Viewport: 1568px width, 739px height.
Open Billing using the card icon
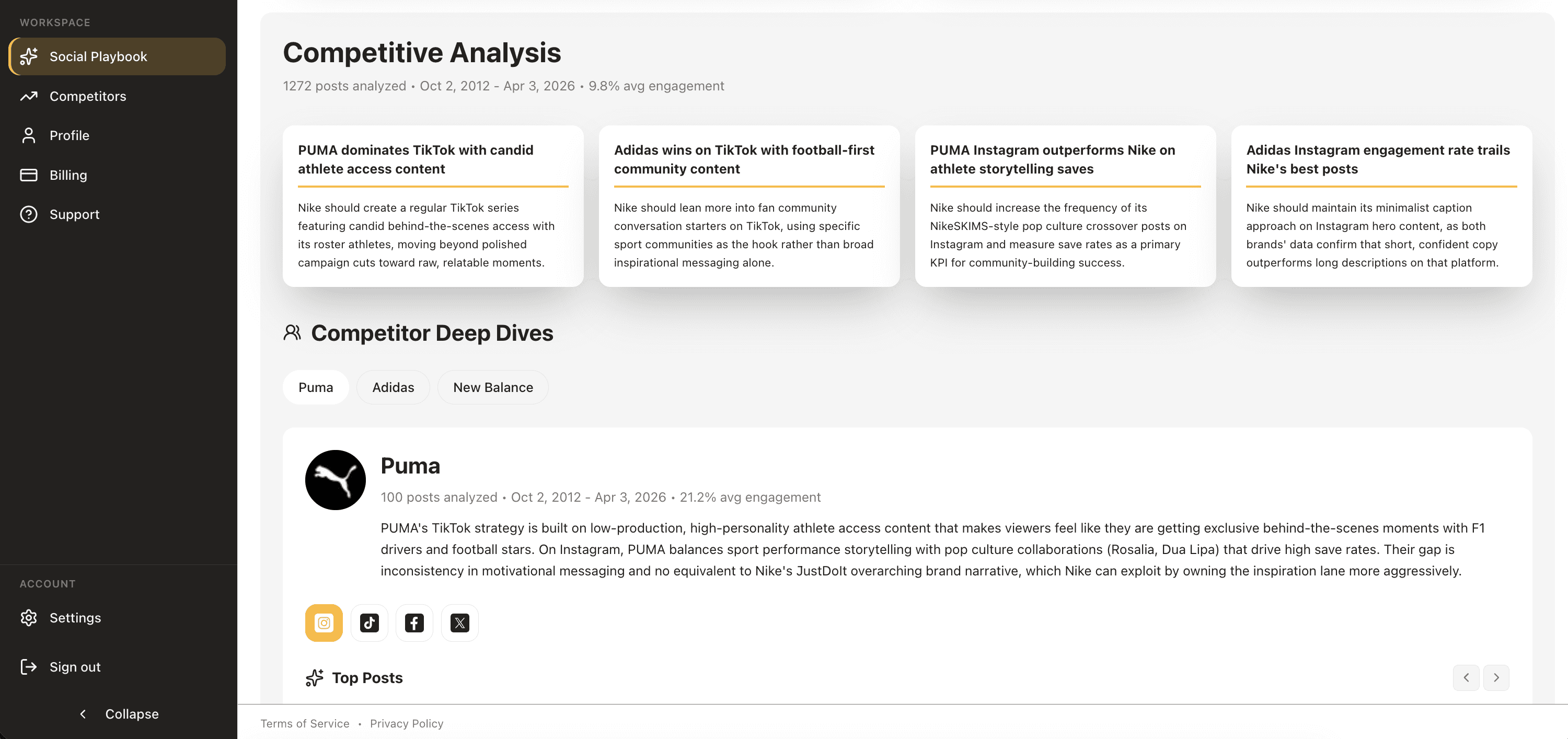29,175
